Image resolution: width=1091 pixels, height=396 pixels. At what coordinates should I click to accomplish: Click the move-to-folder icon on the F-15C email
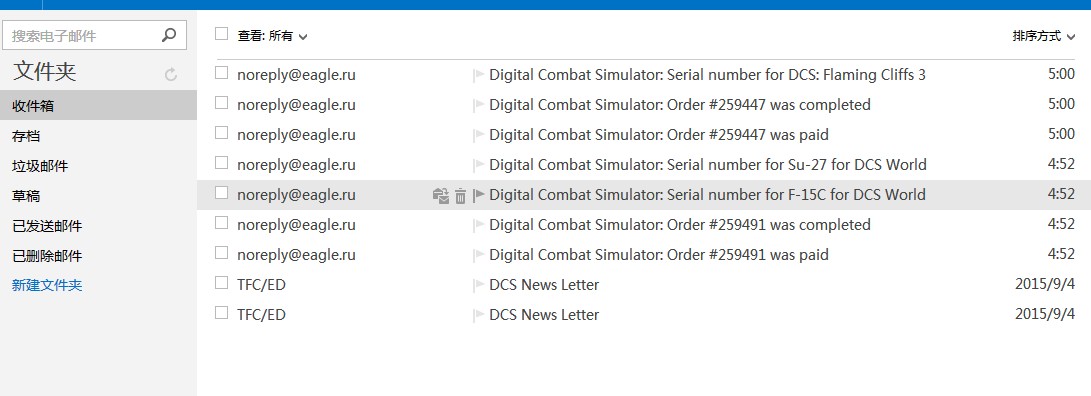click(440, 196)
